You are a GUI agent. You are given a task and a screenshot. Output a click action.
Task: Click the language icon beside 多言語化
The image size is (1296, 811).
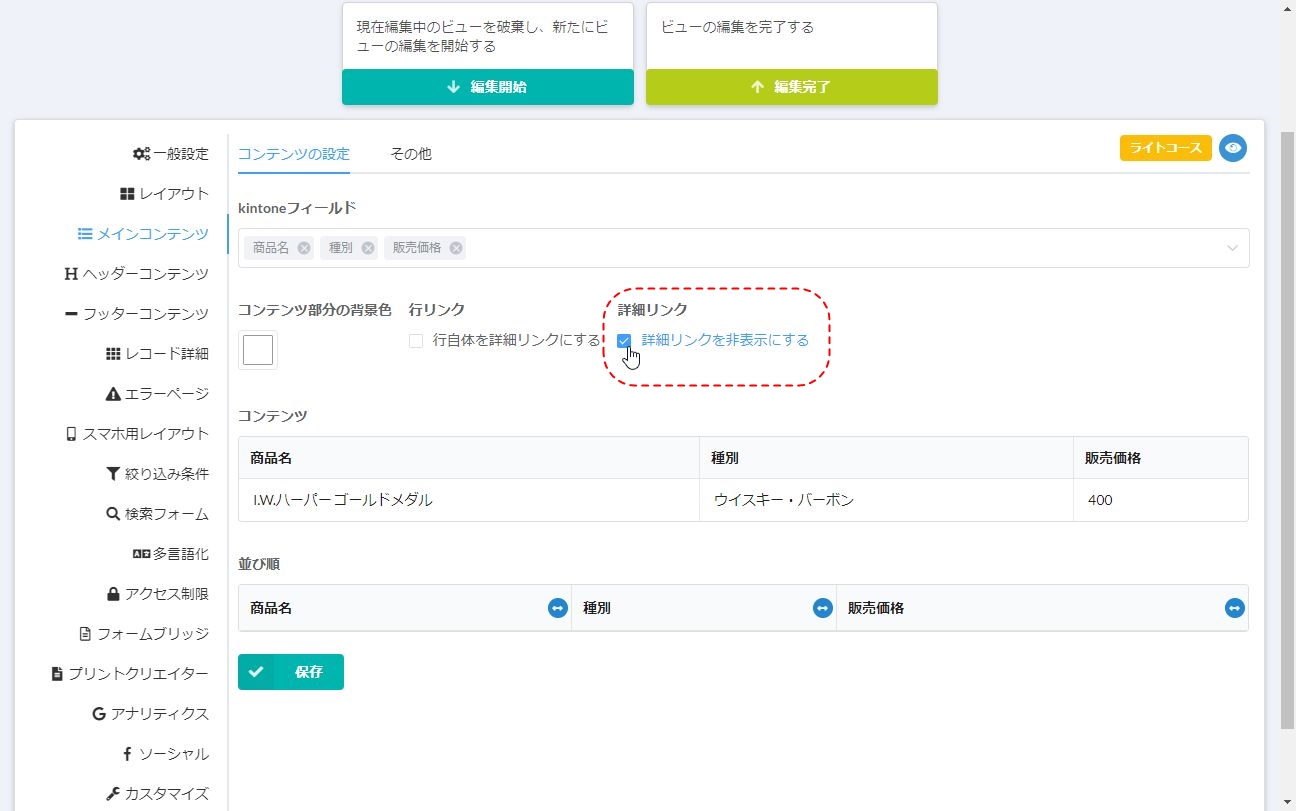[141, 554]
